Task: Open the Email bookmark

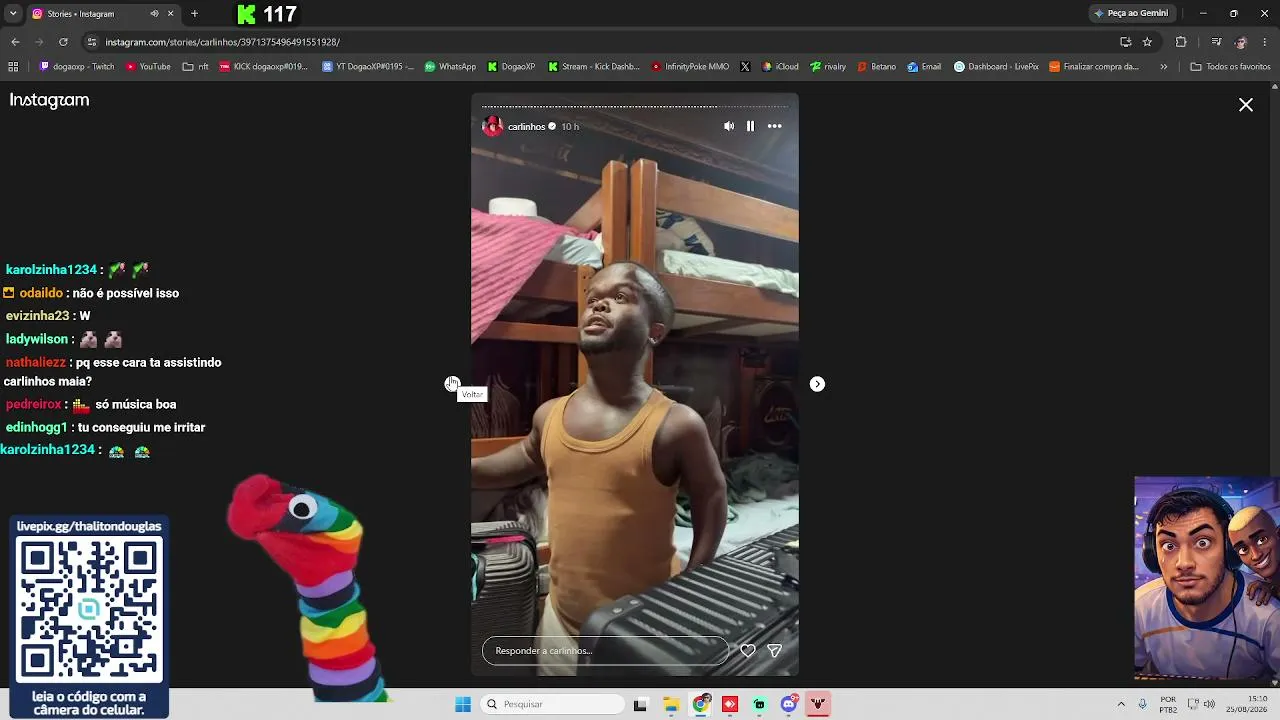Action: (x=924, y=67)
